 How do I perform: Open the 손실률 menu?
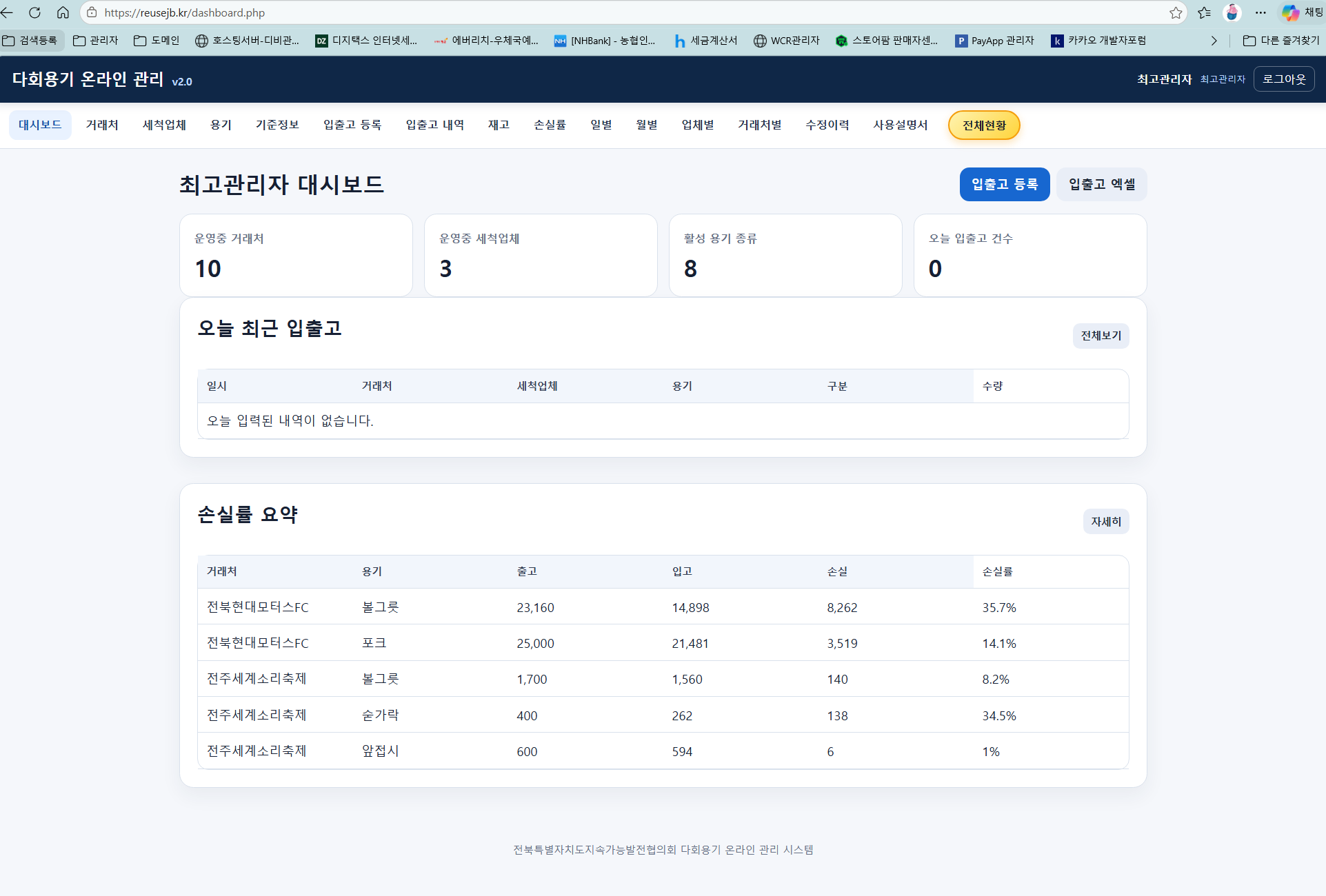[550, 125]
